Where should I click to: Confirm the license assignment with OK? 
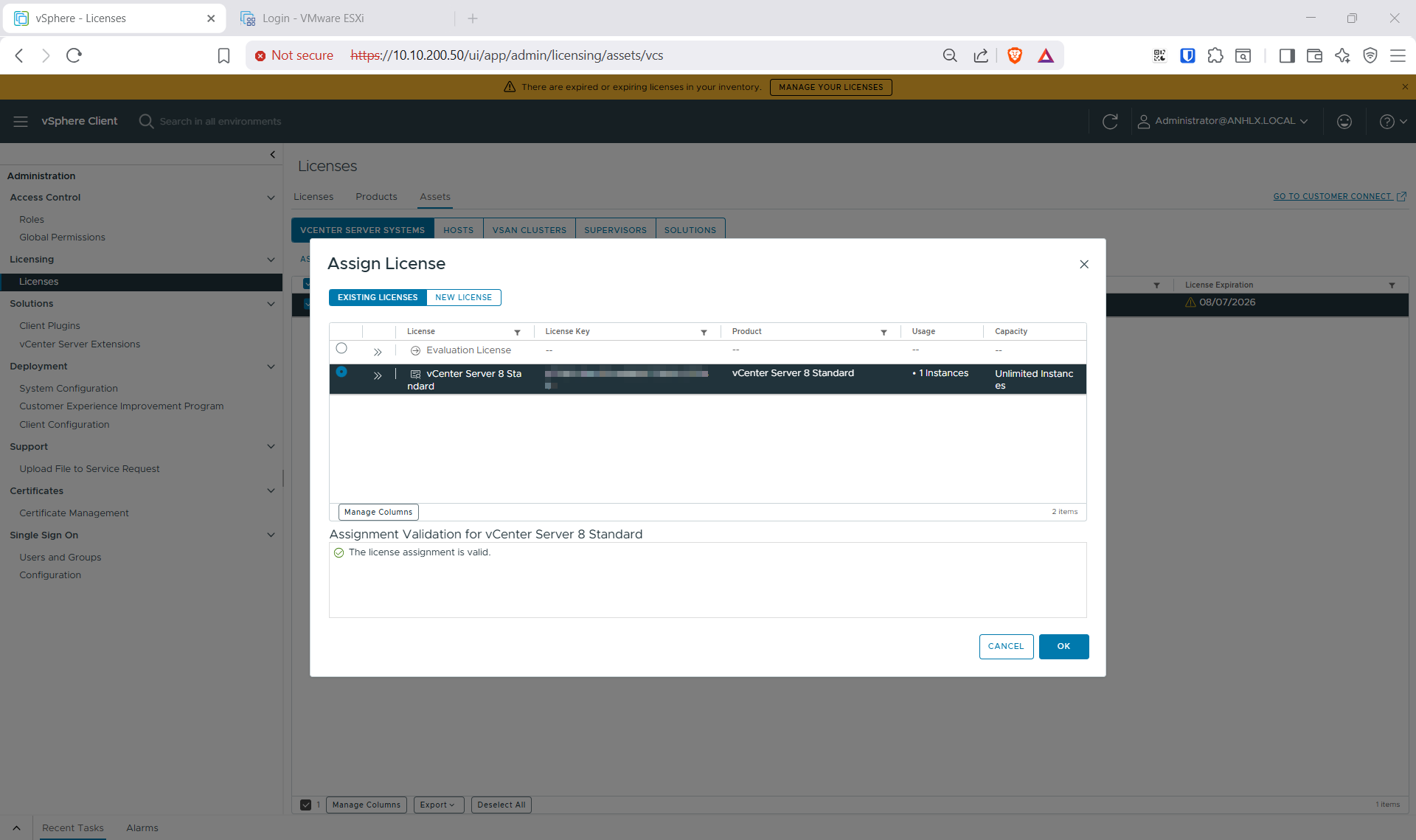(1063, 646)
